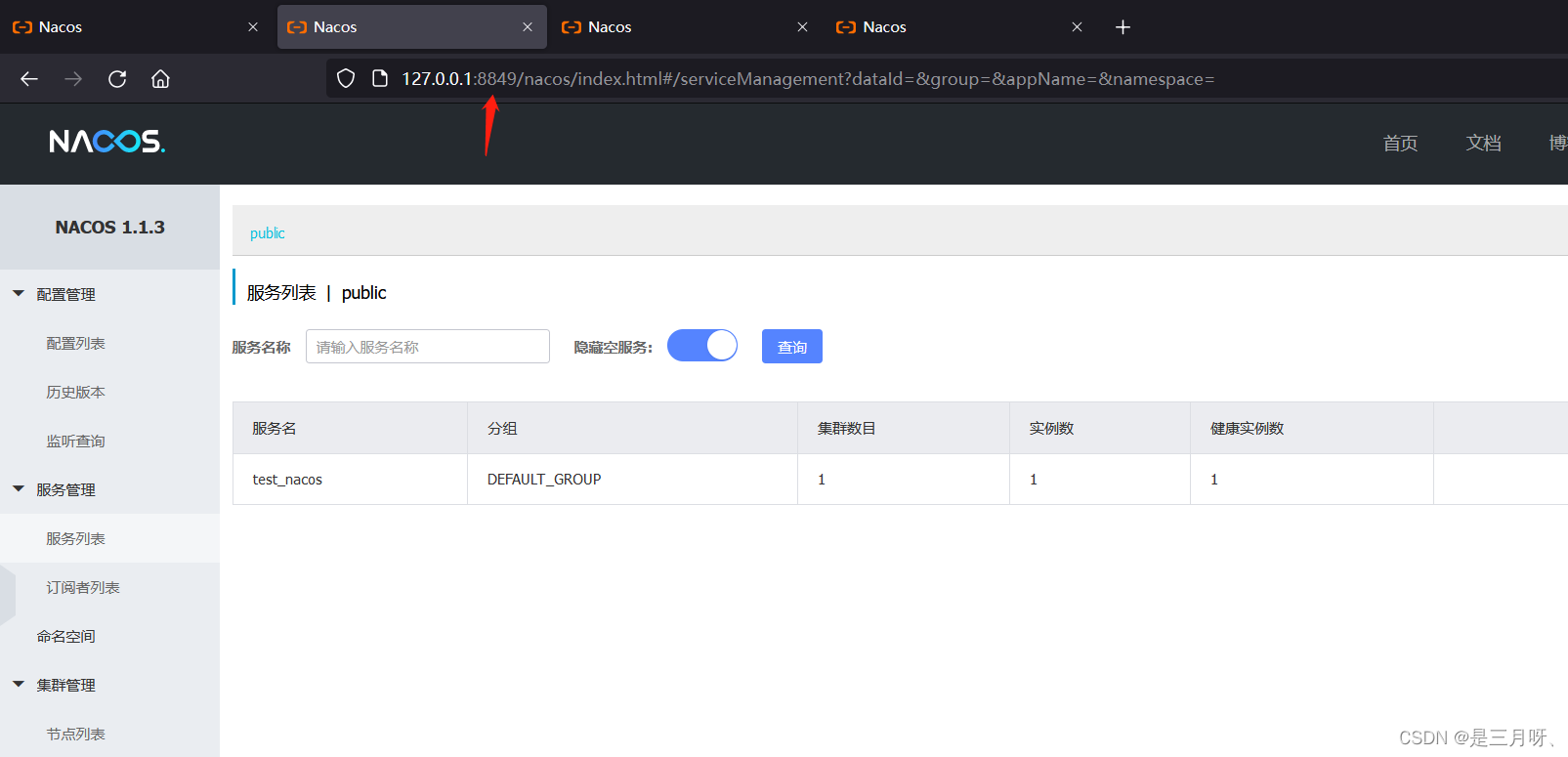Click the 查询 search button
Screen dimensions: 1568x757
click(792, 347)
